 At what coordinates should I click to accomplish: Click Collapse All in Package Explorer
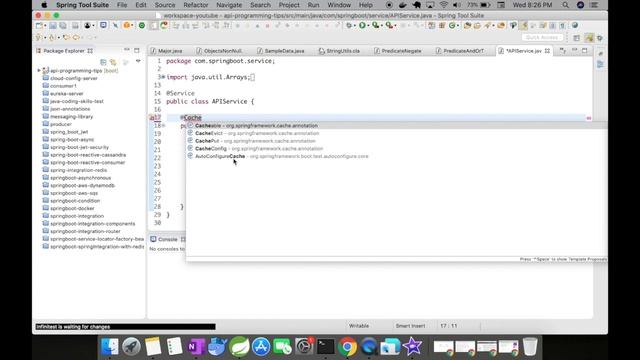point(103,62)
